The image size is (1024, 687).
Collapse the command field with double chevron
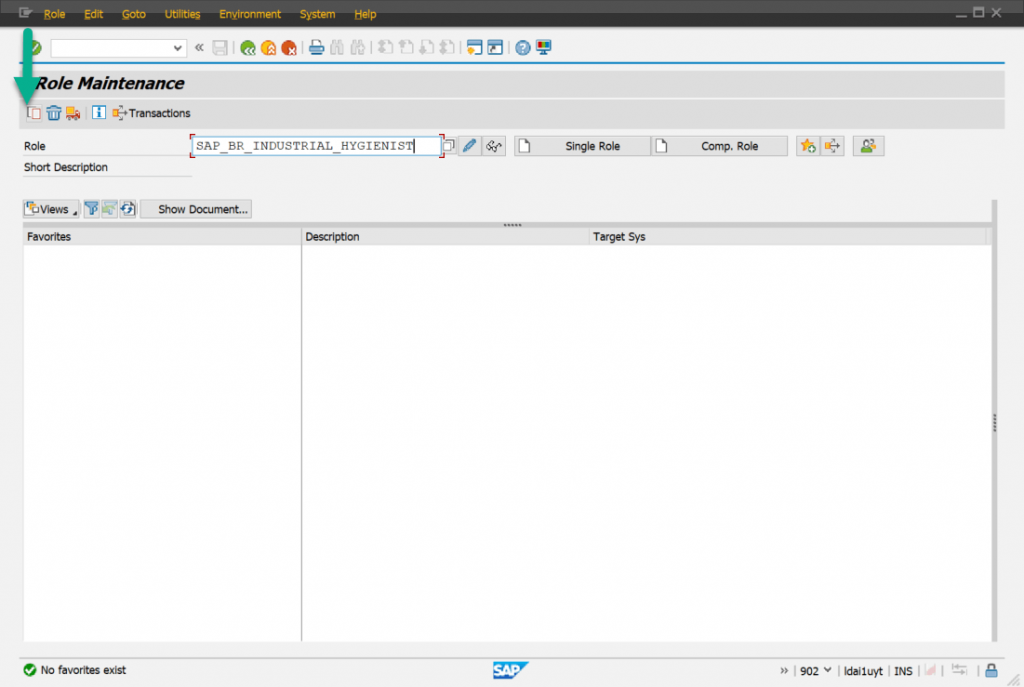point(199,47)
